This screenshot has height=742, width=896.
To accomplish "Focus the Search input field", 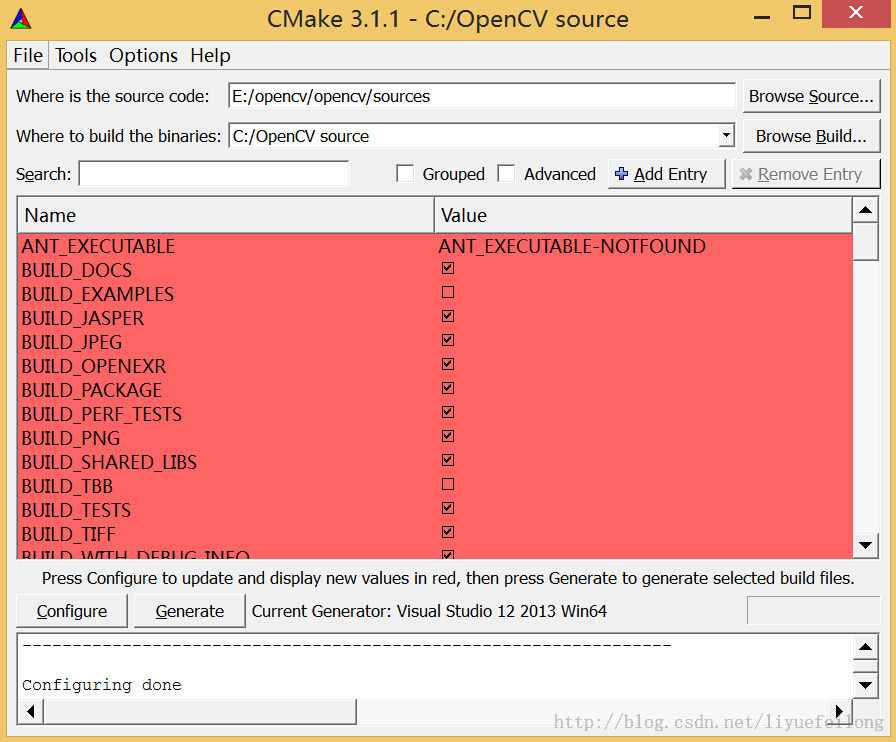I will pos(214,174).
